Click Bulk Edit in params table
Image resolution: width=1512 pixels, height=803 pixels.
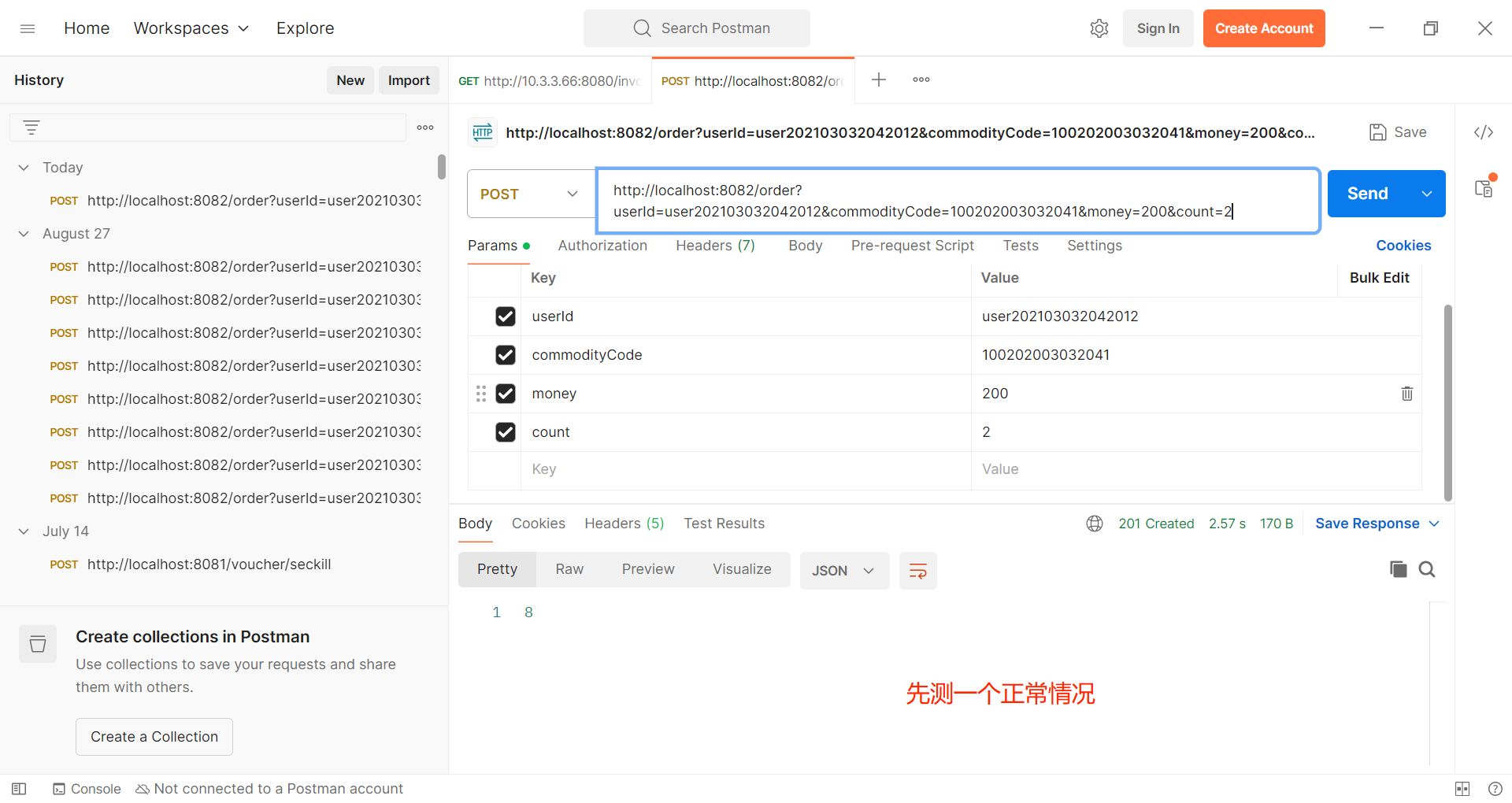[1379, 278]
